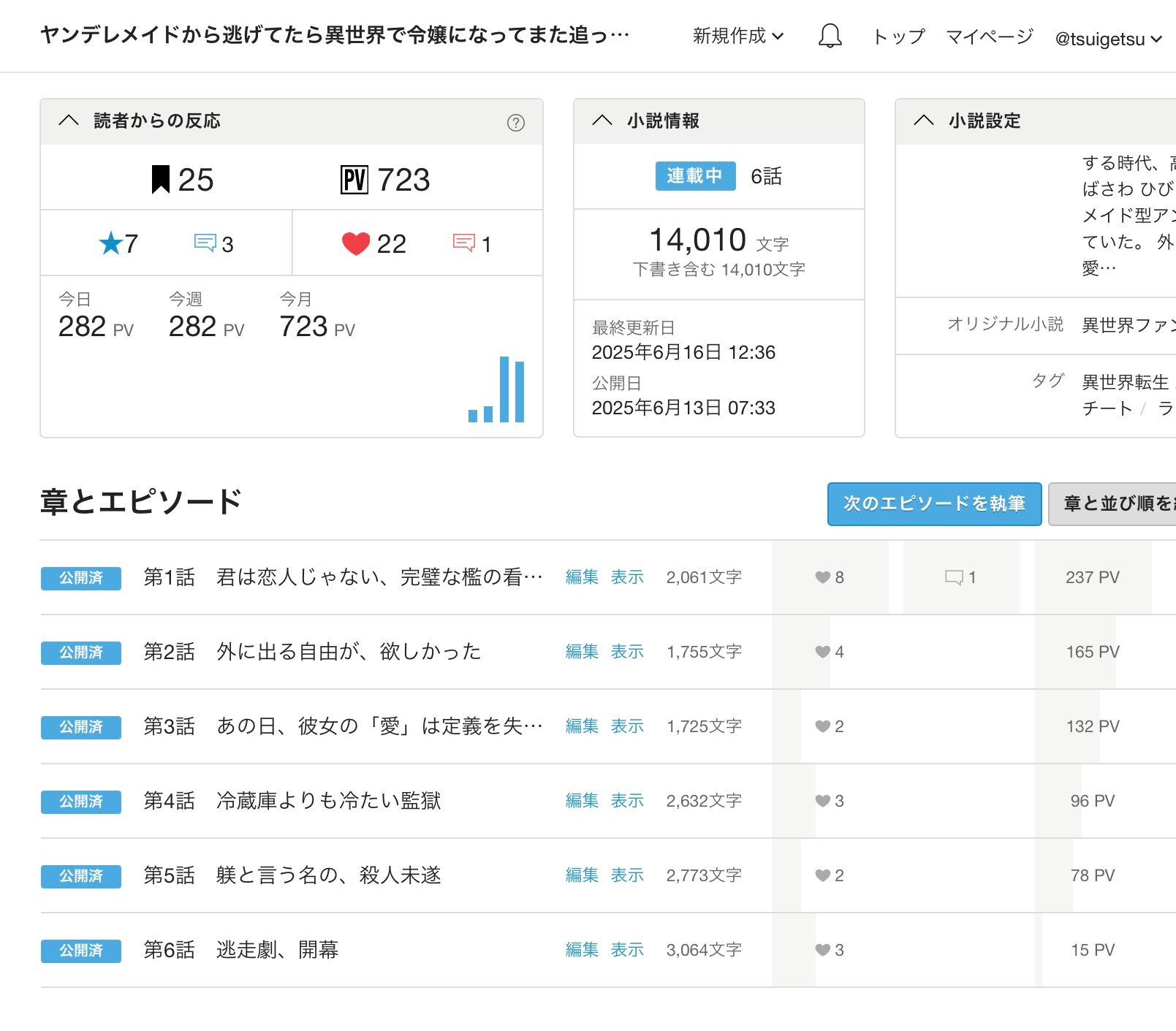This screenshot has height=1031, width=1176.
Task: Click the blue review comment icon
Action: click(205, 243)
